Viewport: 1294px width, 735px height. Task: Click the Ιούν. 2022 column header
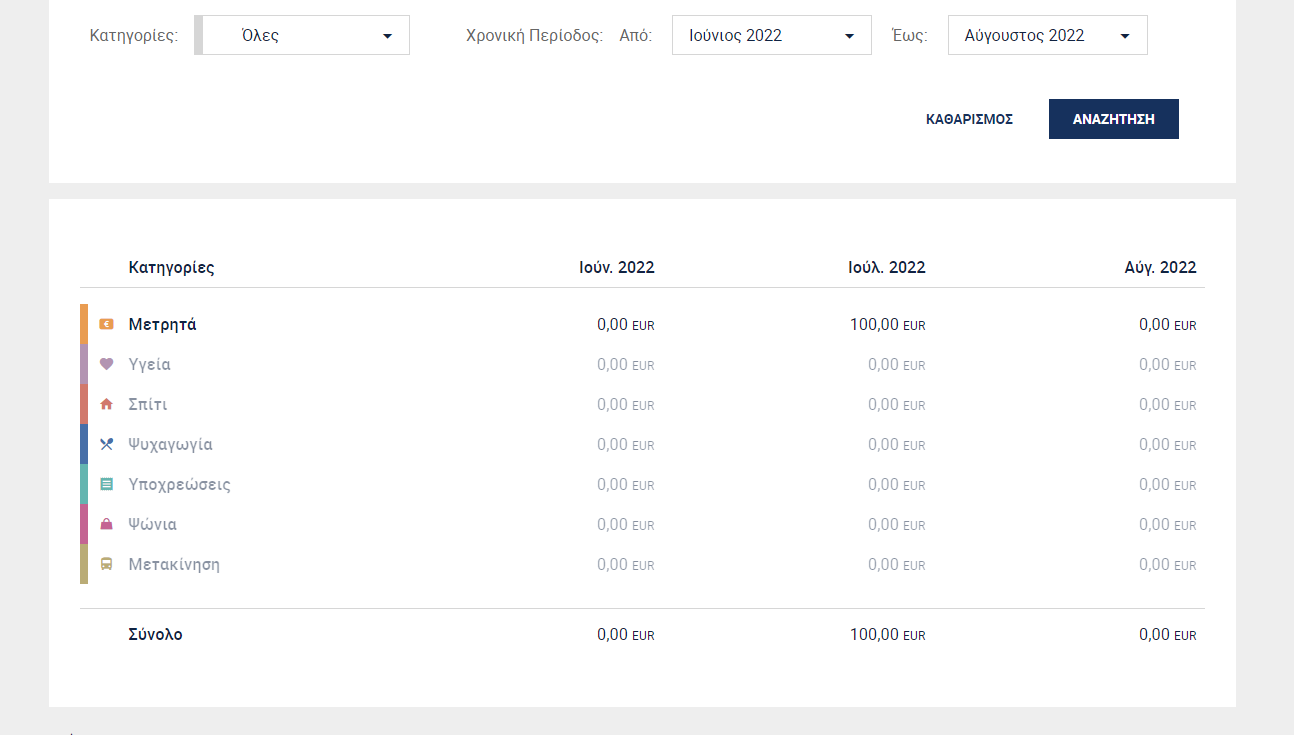pyautogui.click(x=617, y=267)
